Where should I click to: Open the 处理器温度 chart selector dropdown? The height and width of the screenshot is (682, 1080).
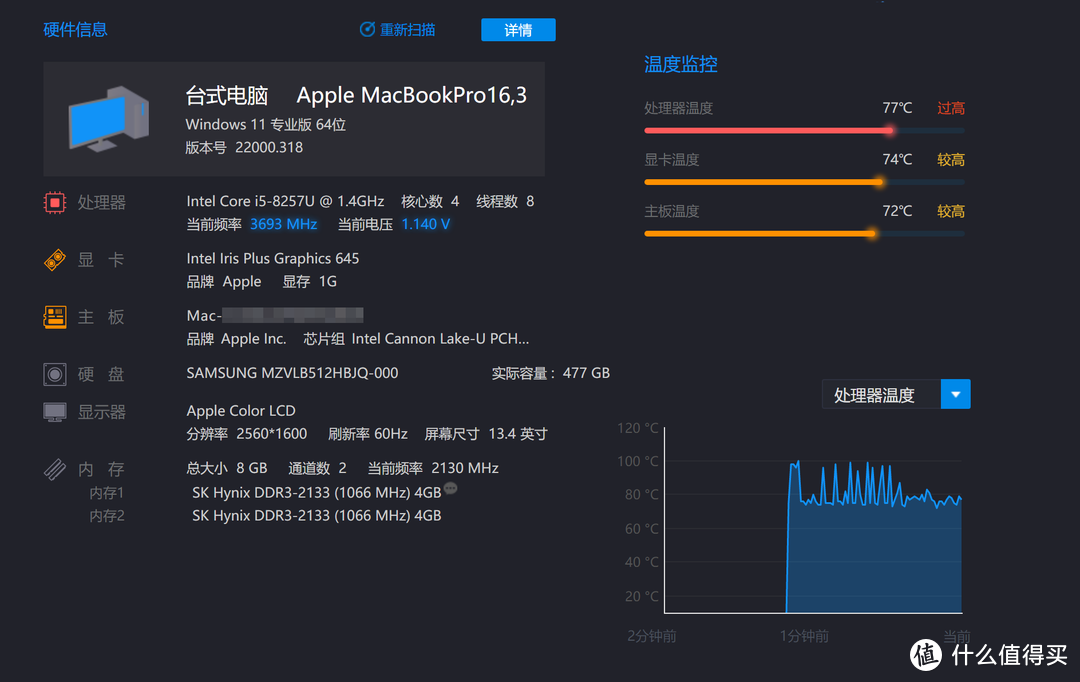(956, 394)
